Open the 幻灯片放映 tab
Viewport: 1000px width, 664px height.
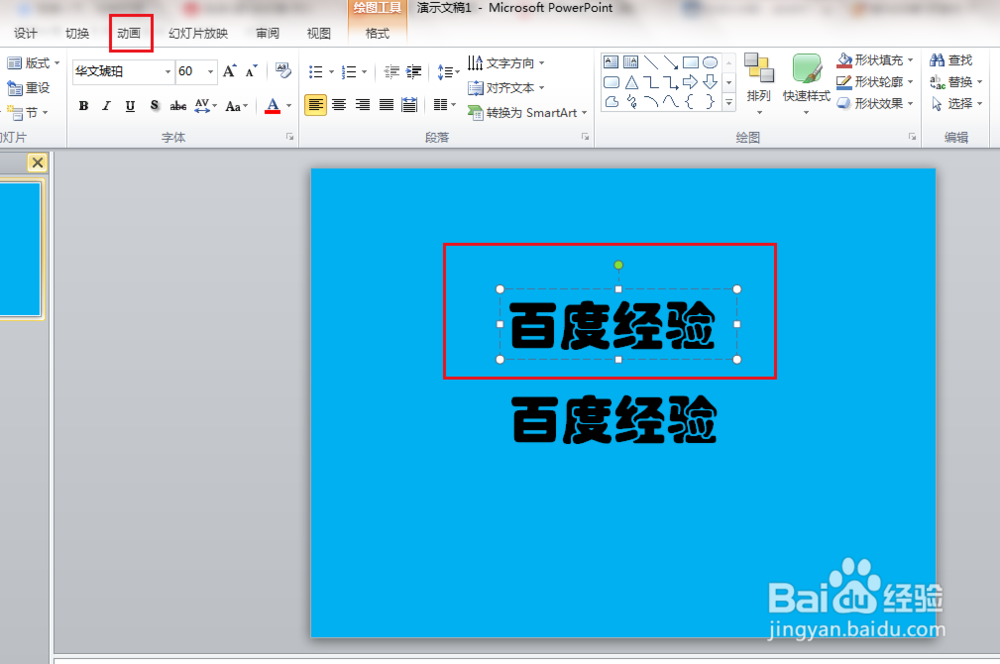coord(198,33)
